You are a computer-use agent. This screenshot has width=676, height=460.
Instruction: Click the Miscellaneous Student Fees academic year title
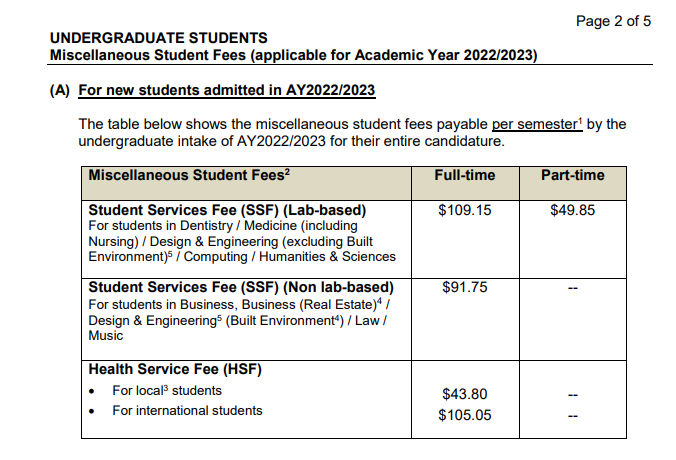pos(294,55)
